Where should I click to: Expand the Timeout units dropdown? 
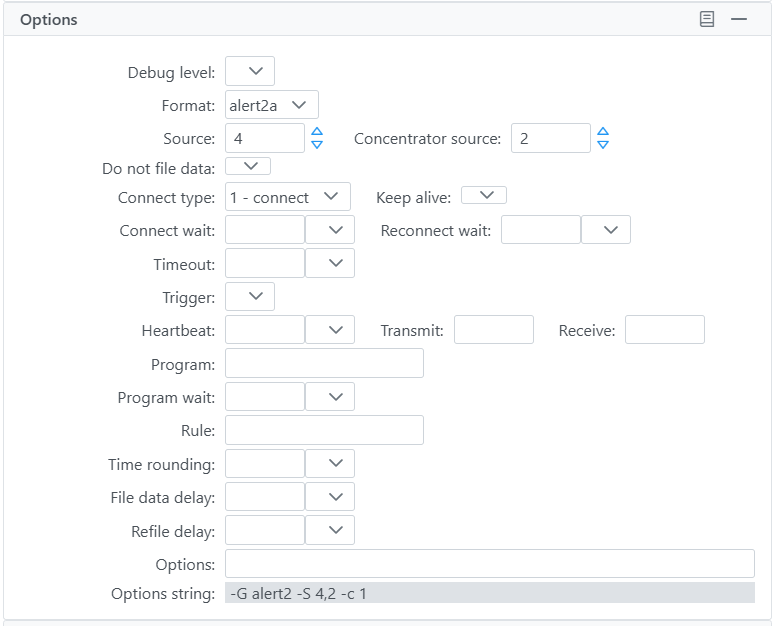pyautogui.click(x=330, y=263)
